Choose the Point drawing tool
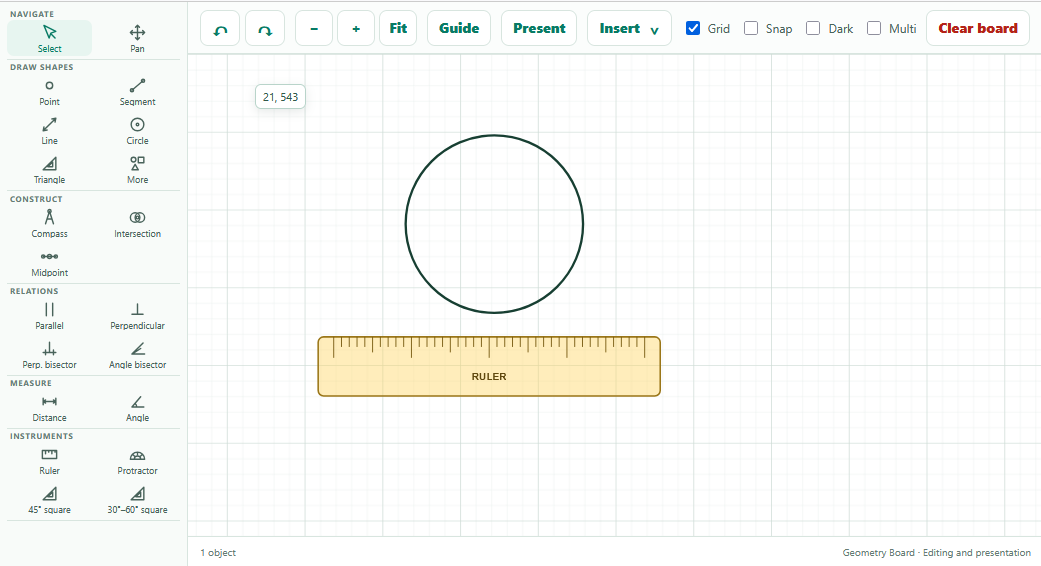Image resolution: width=1041 pixels, height=566 pixels. [50, 92]
